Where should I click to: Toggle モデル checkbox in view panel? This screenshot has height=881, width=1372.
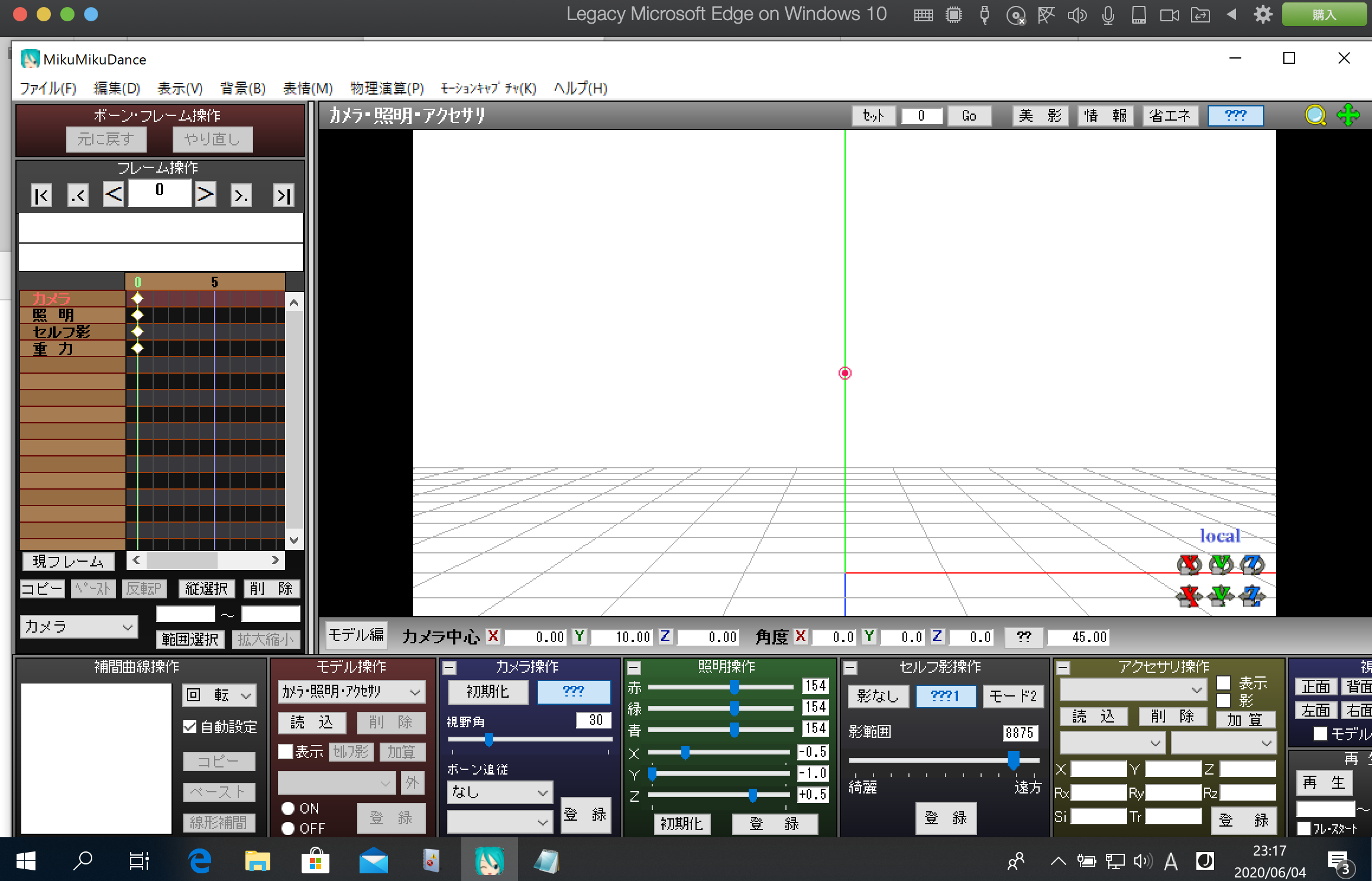click(x=1320, y=734)
